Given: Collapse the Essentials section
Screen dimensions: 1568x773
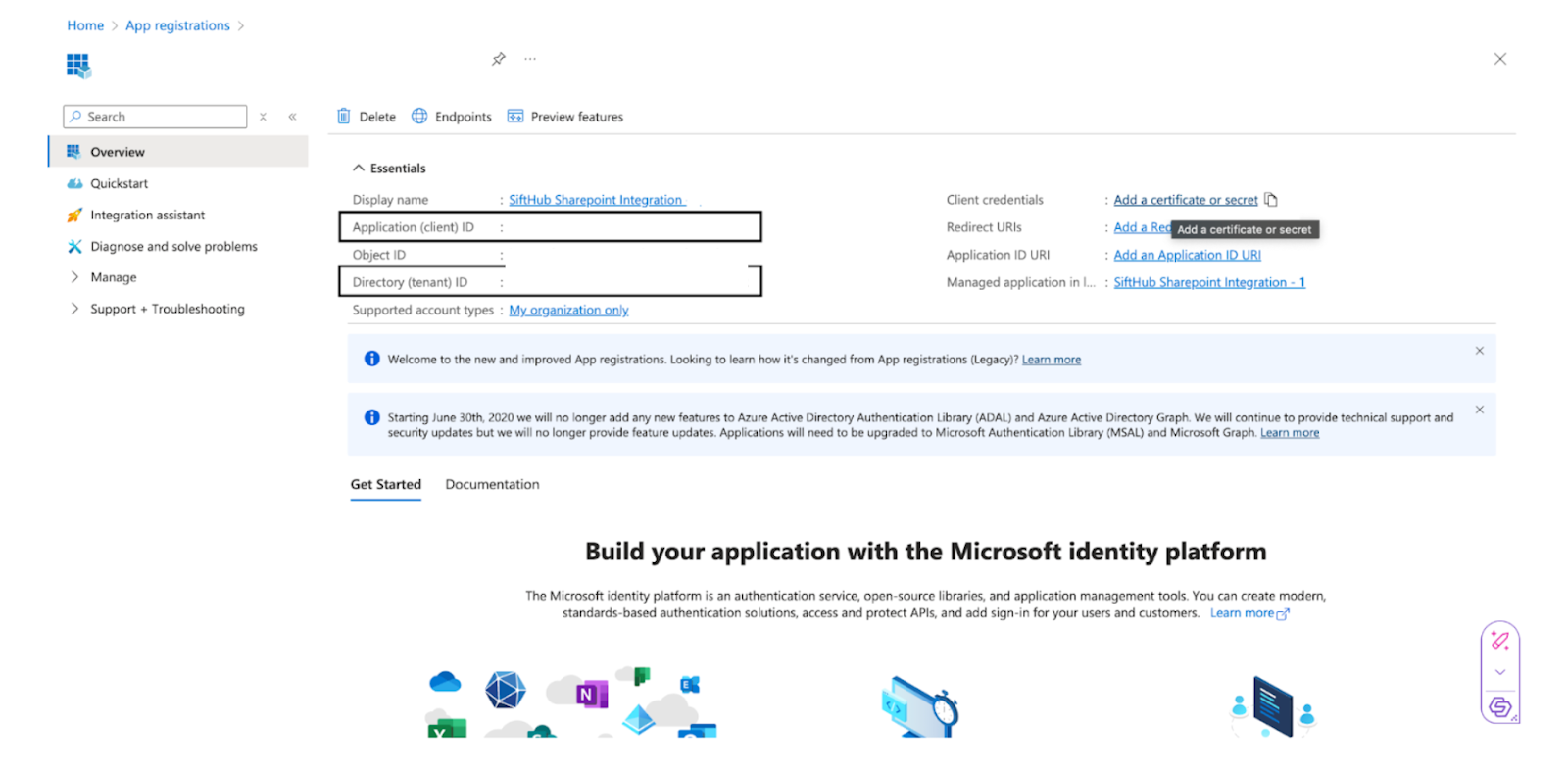Looking at the screenshot, I should click(x=359, y=169).
